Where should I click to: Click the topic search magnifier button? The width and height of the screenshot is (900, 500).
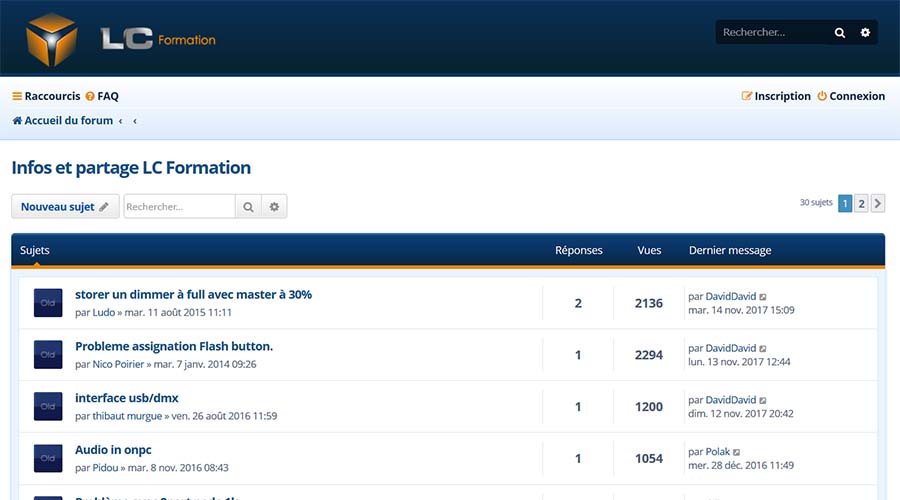(248, 207)
